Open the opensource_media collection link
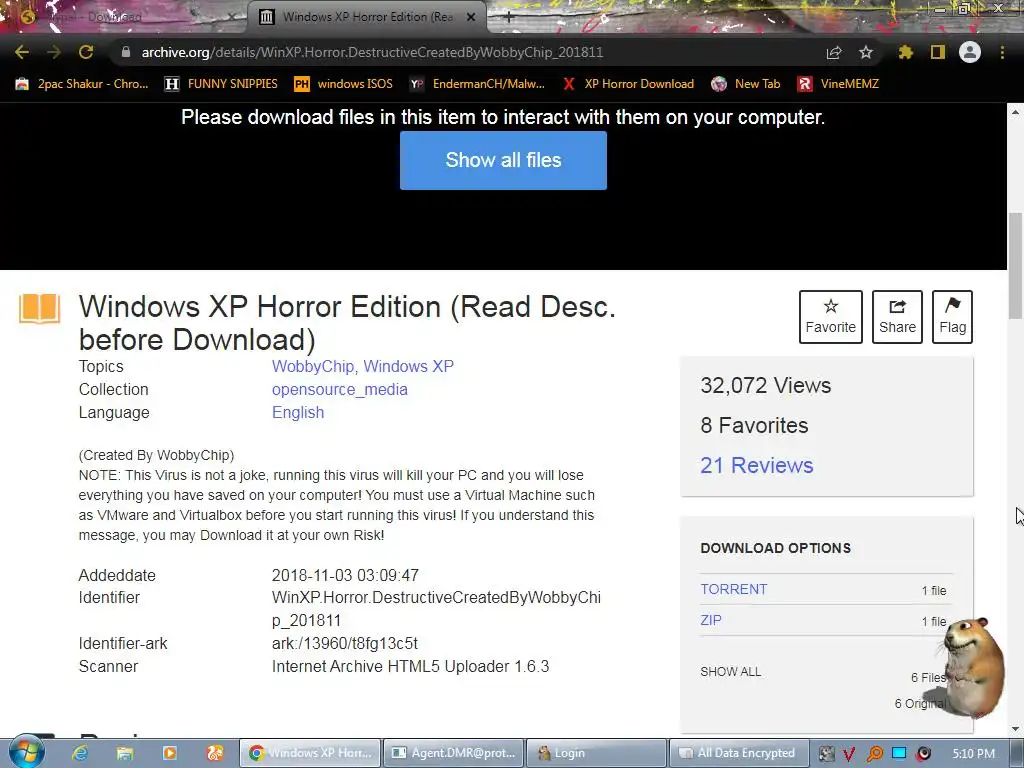The width and height of the screenshot is (1024, 768). pyautogui.click(x=340, y=389)
